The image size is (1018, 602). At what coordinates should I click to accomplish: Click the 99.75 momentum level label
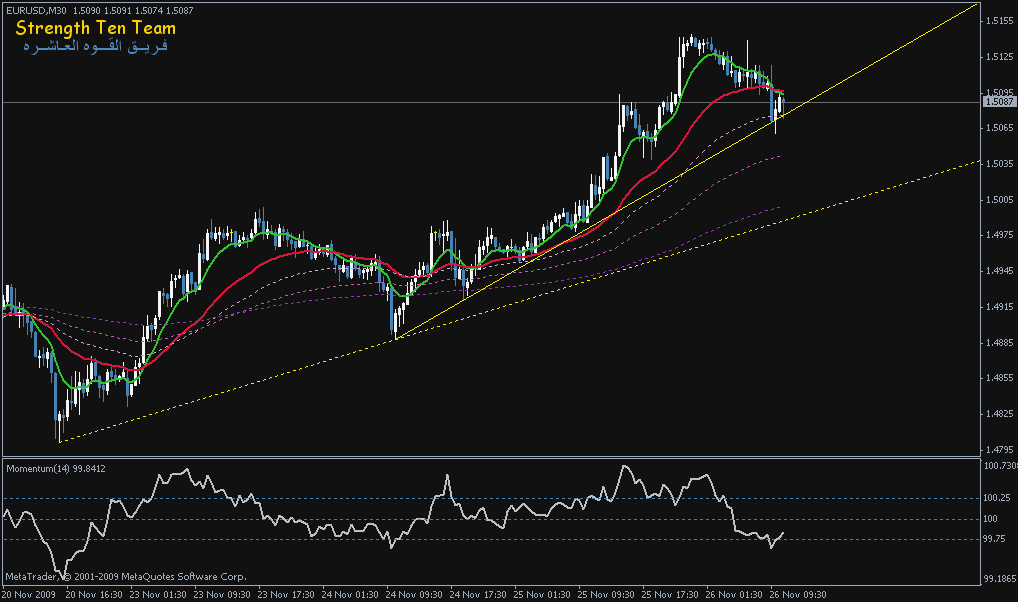click(998, 540)
